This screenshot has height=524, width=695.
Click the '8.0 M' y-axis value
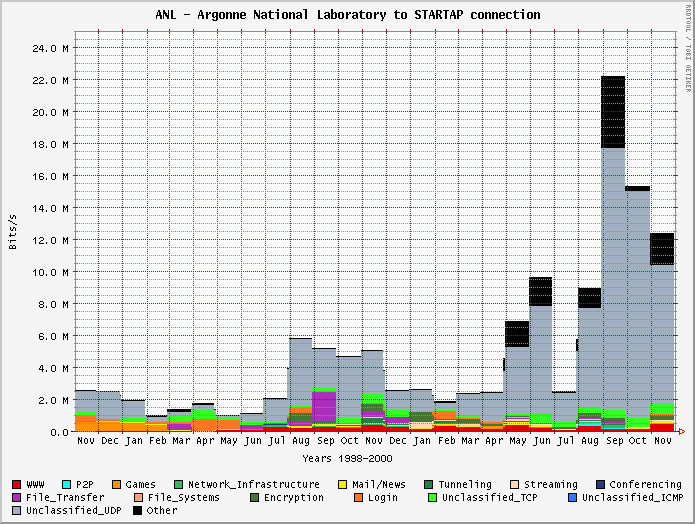[53, 304]
